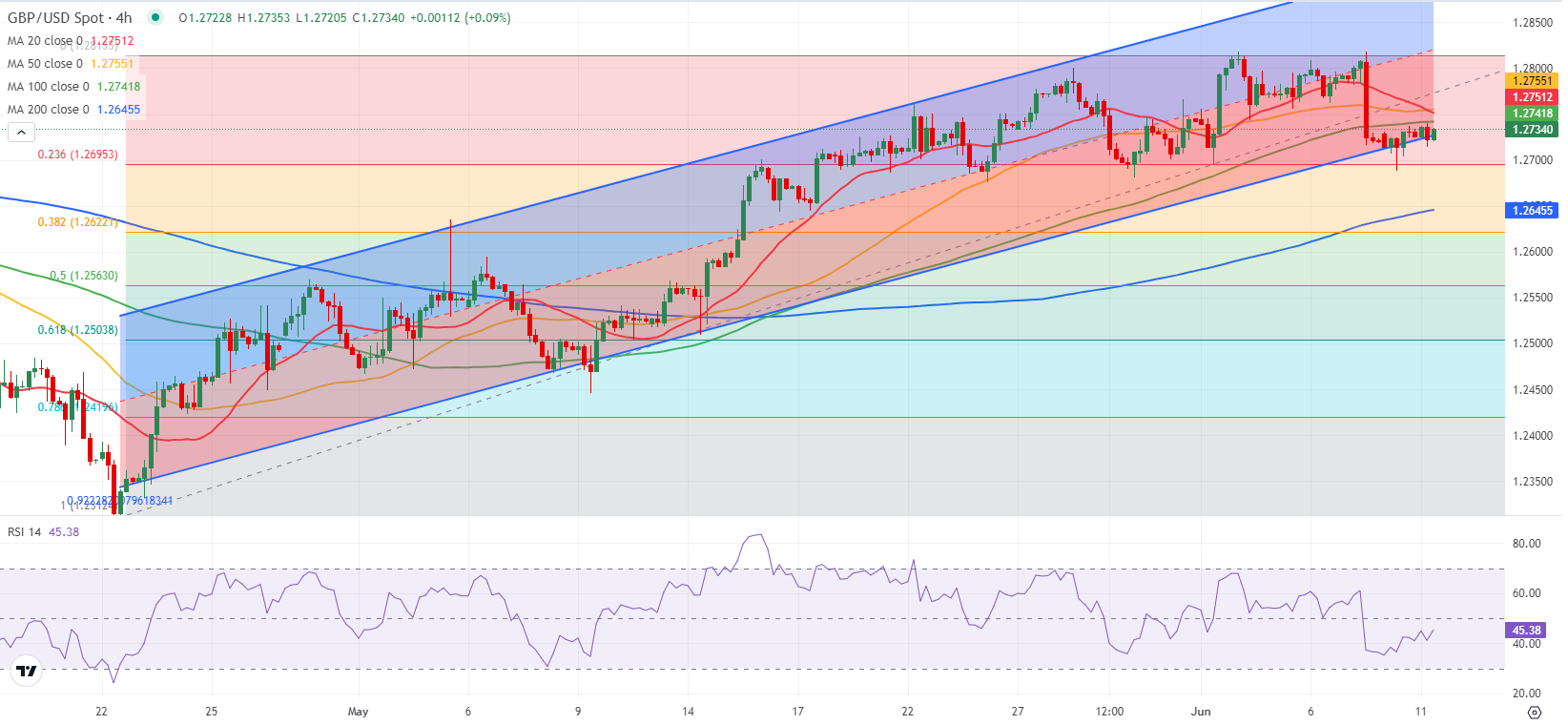Click the 1.23500 price scale label
Viewport: 1568px width, 725px height.
[1533, 482]
